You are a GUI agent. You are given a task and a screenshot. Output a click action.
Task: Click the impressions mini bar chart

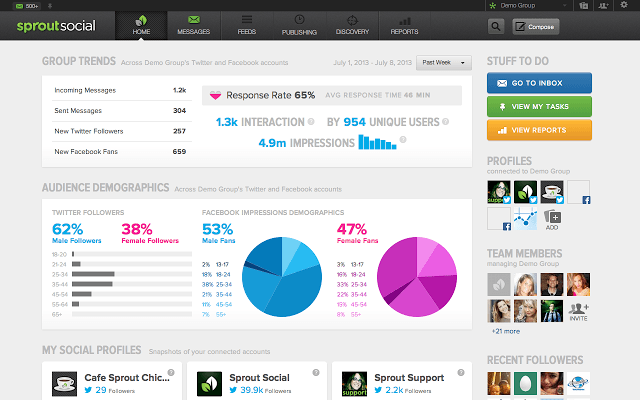377,142
